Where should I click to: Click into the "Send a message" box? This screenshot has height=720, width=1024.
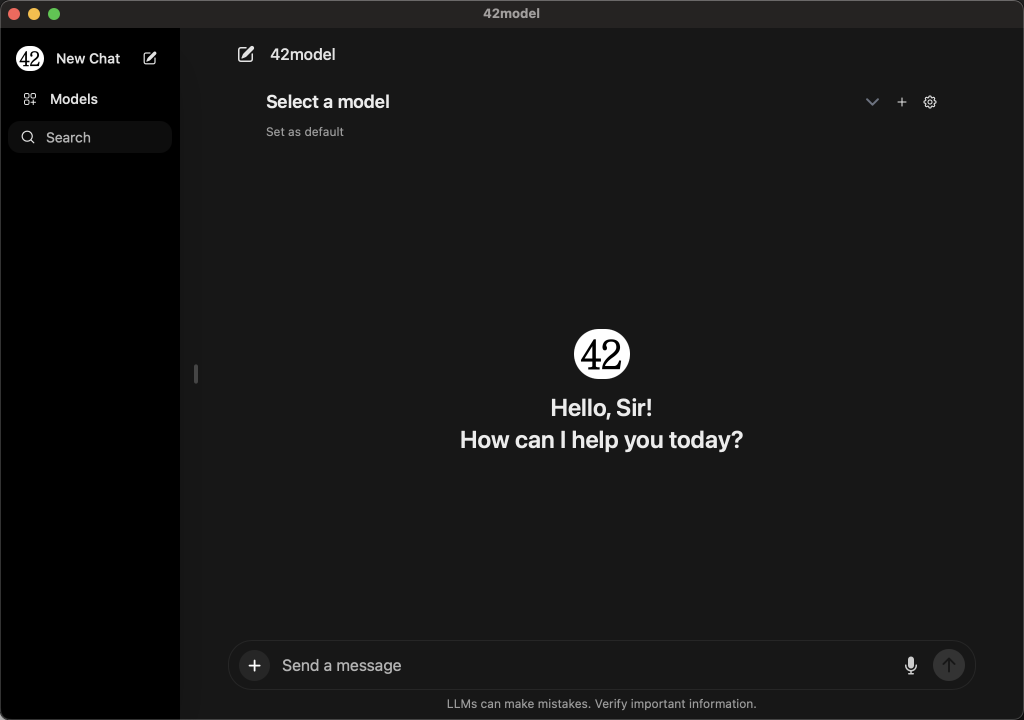(x=580, y=665)
